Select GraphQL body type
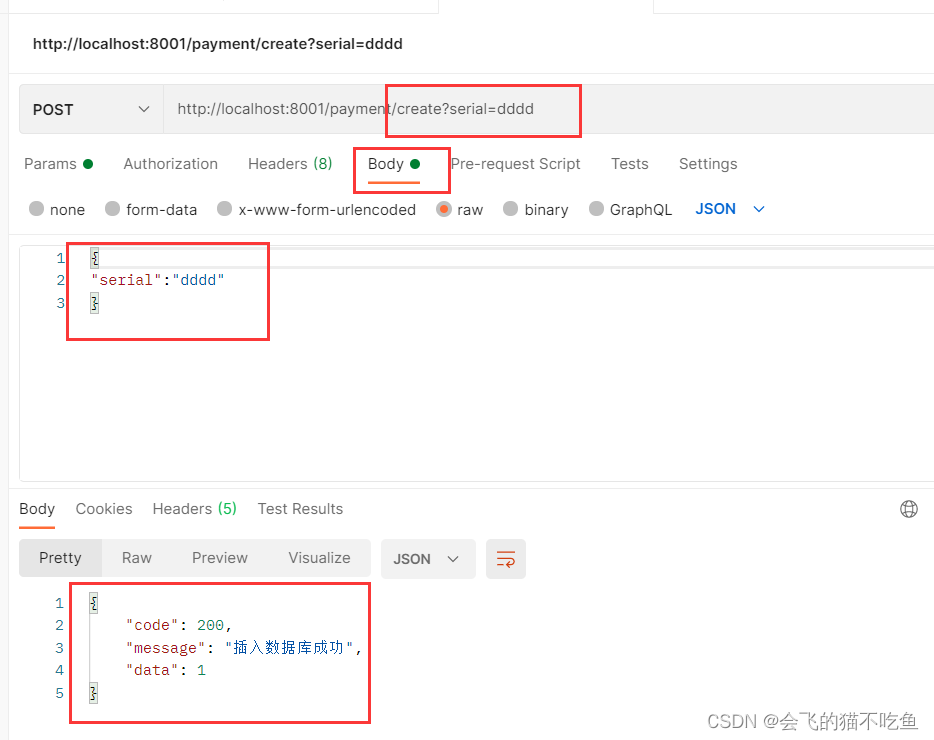The width and height of the screenshot is (934, 740). coord(596,209)
